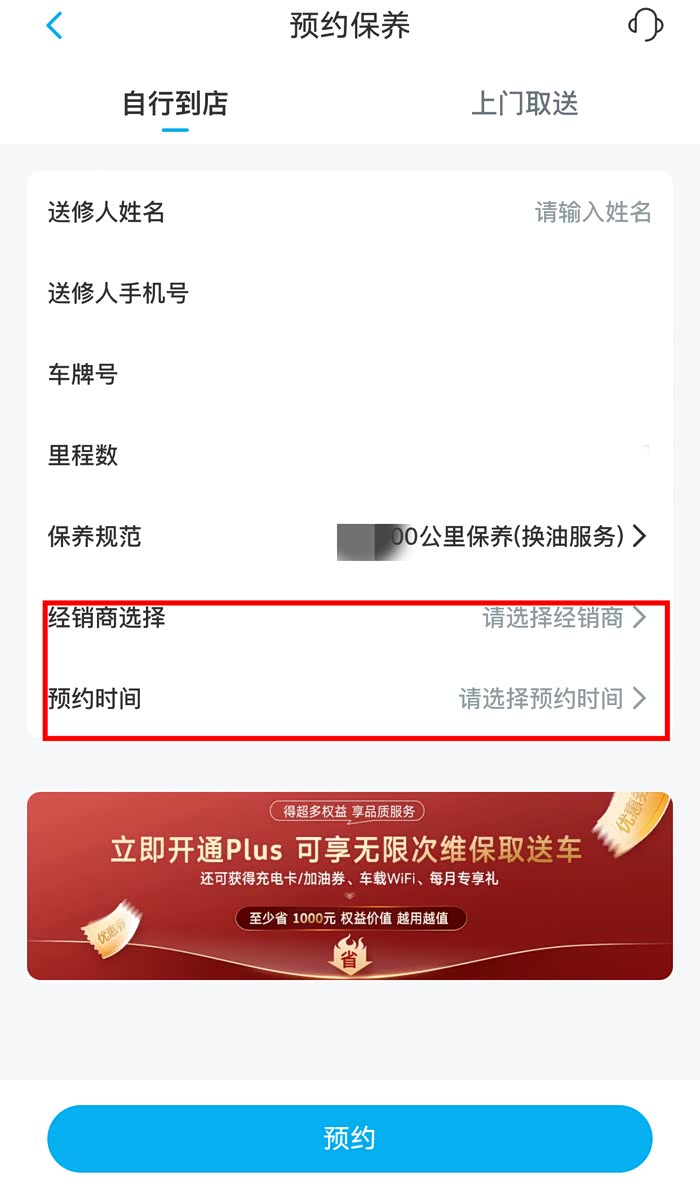Tap 至少省1000元 权益价值 pill on banner

pyautogui.click(x=350, y=918)
